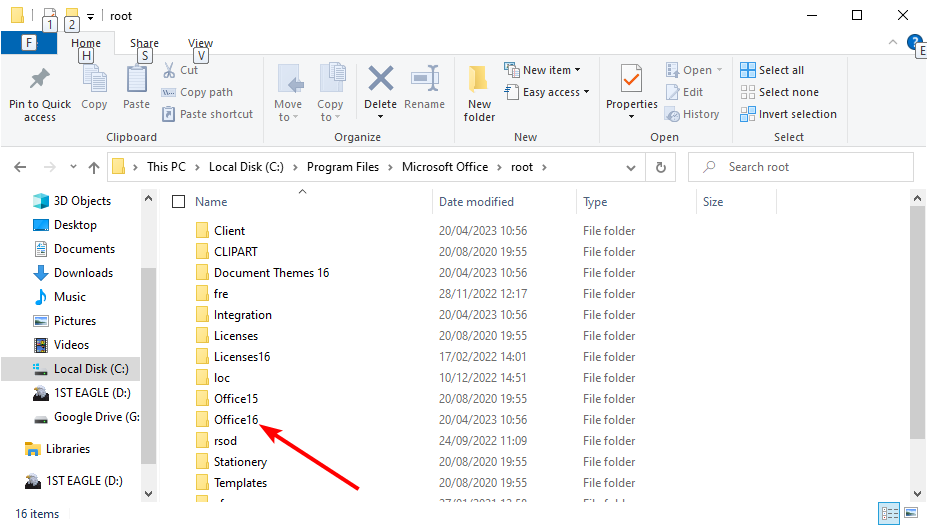This screenshot has width=927, height=526.
Task: Select the CLIPART folder
Action: [235, 252]
